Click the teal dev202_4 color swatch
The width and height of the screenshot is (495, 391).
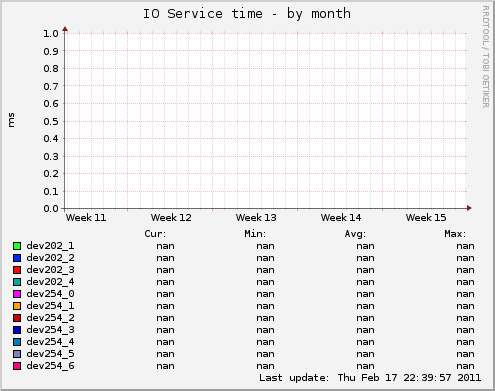(17, 282)
